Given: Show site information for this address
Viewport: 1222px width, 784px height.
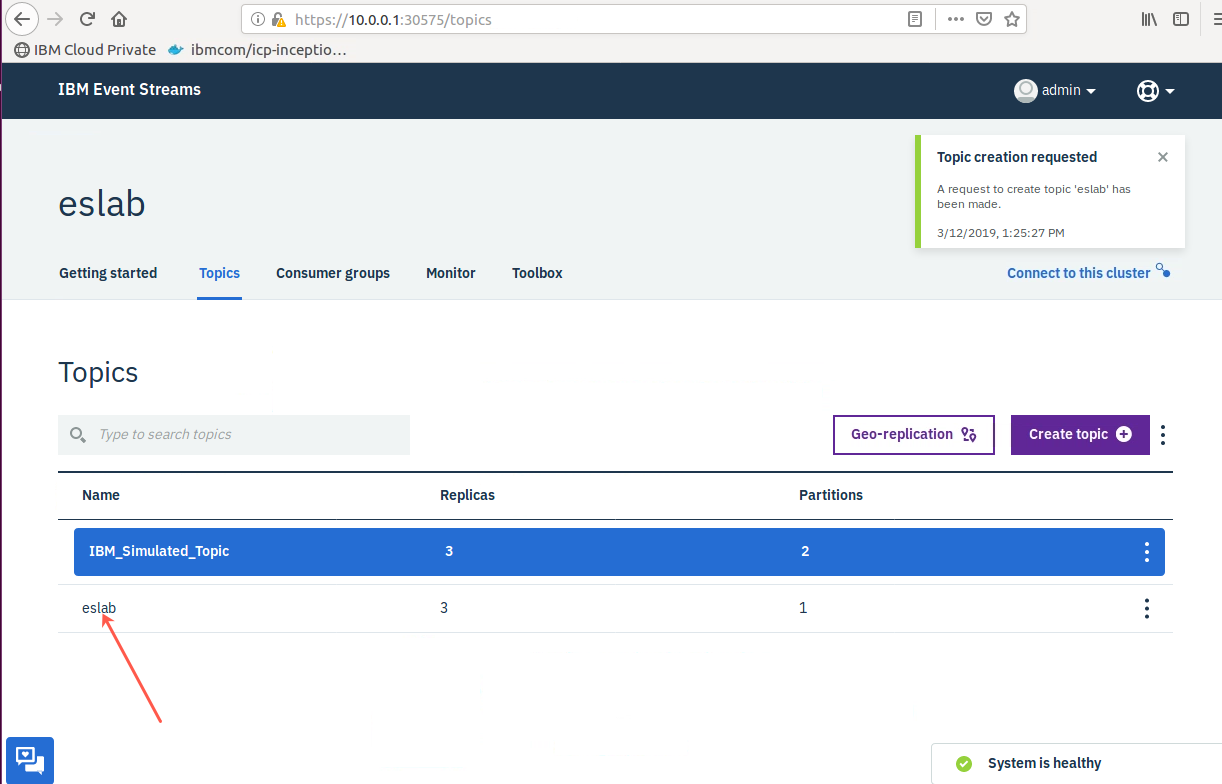Looking at the screenshot, I should coord(258,19).
